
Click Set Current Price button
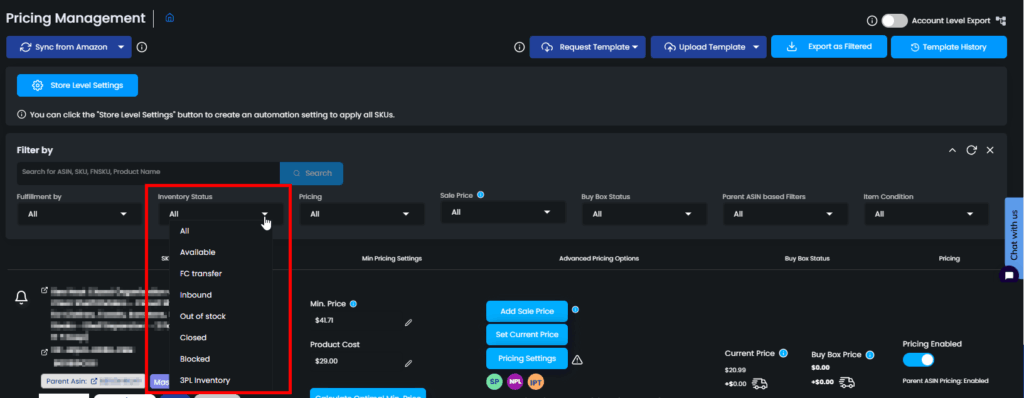(x=527, y=335)
